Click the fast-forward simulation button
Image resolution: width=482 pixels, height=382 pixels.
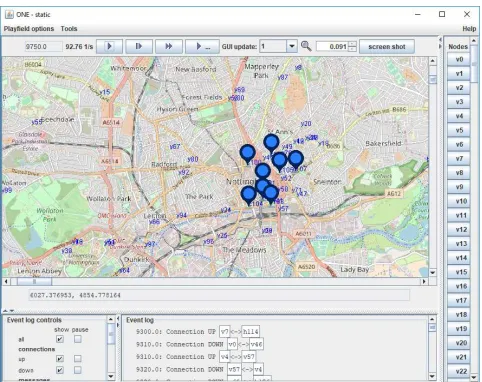coord(169,46)
